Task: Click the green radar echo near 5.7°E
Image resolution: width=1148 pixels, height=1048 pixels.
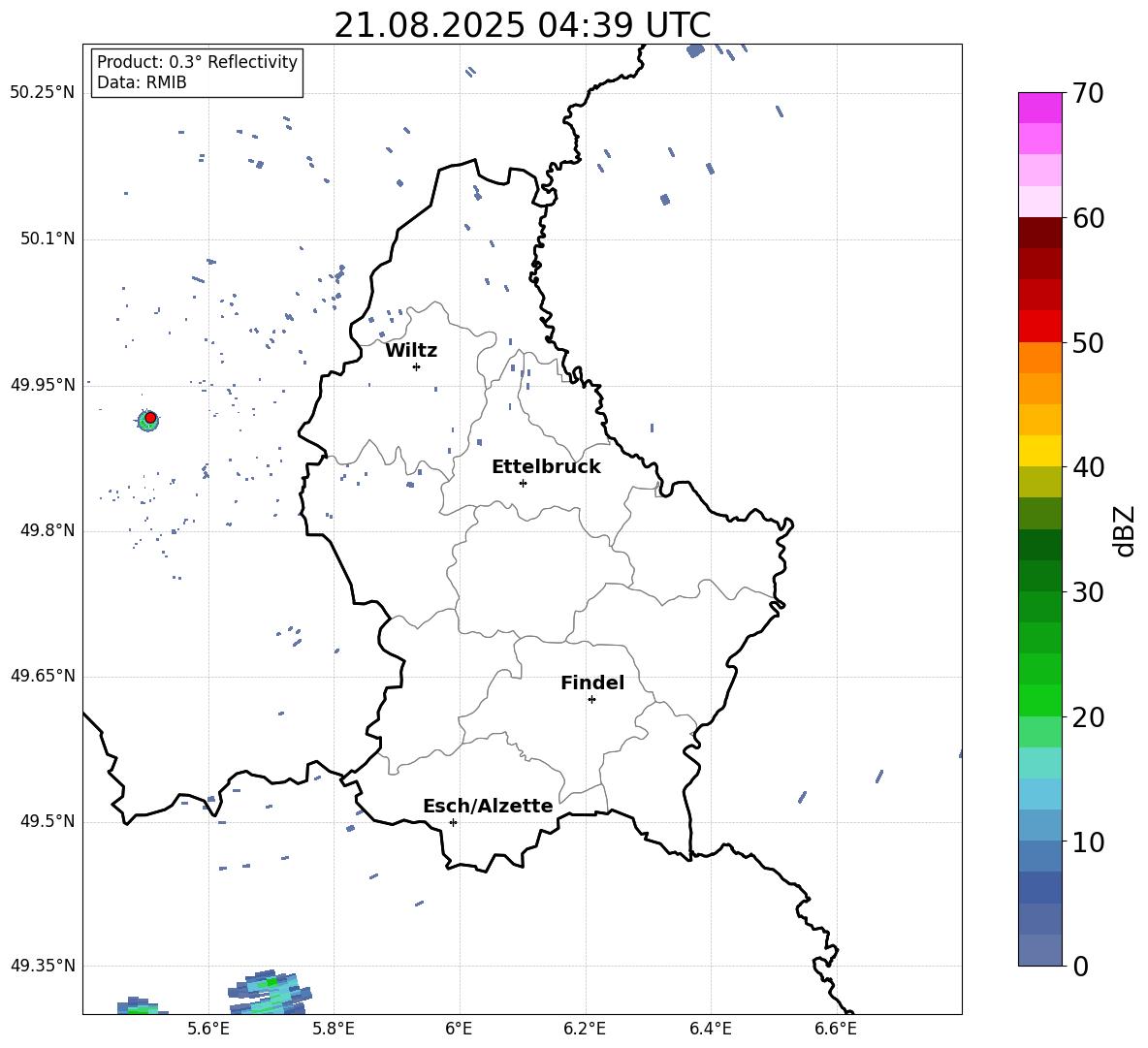Action: coord(271,993)
